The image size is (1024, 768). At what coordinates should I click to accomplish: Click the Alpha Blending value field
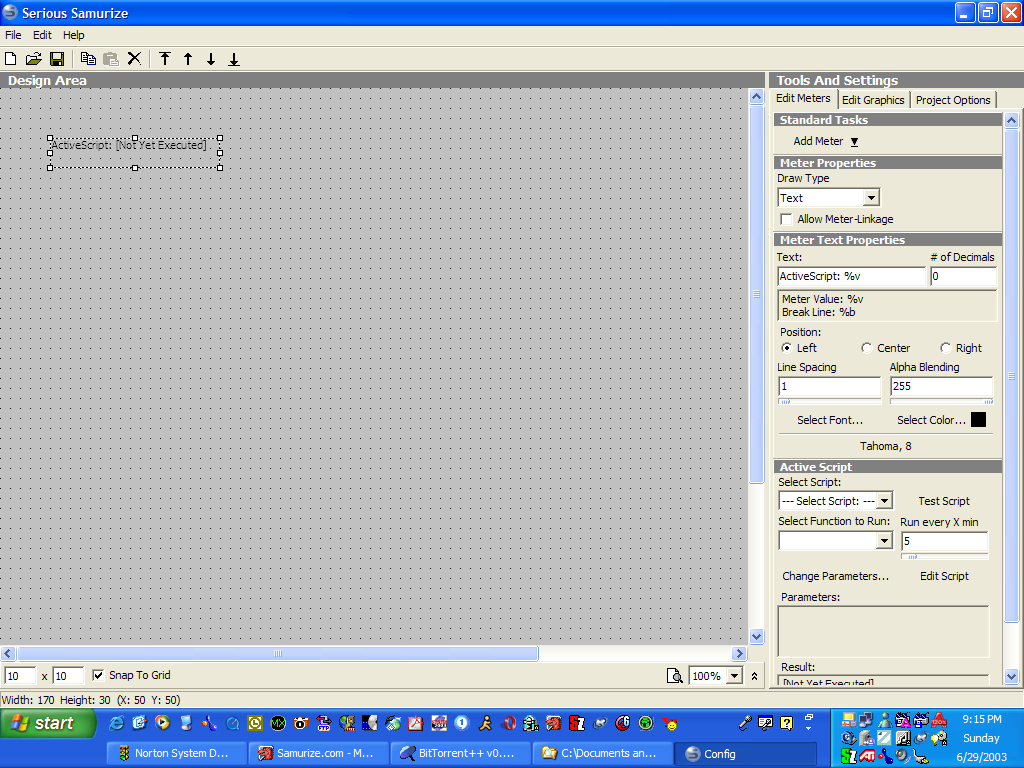point(942,386)
